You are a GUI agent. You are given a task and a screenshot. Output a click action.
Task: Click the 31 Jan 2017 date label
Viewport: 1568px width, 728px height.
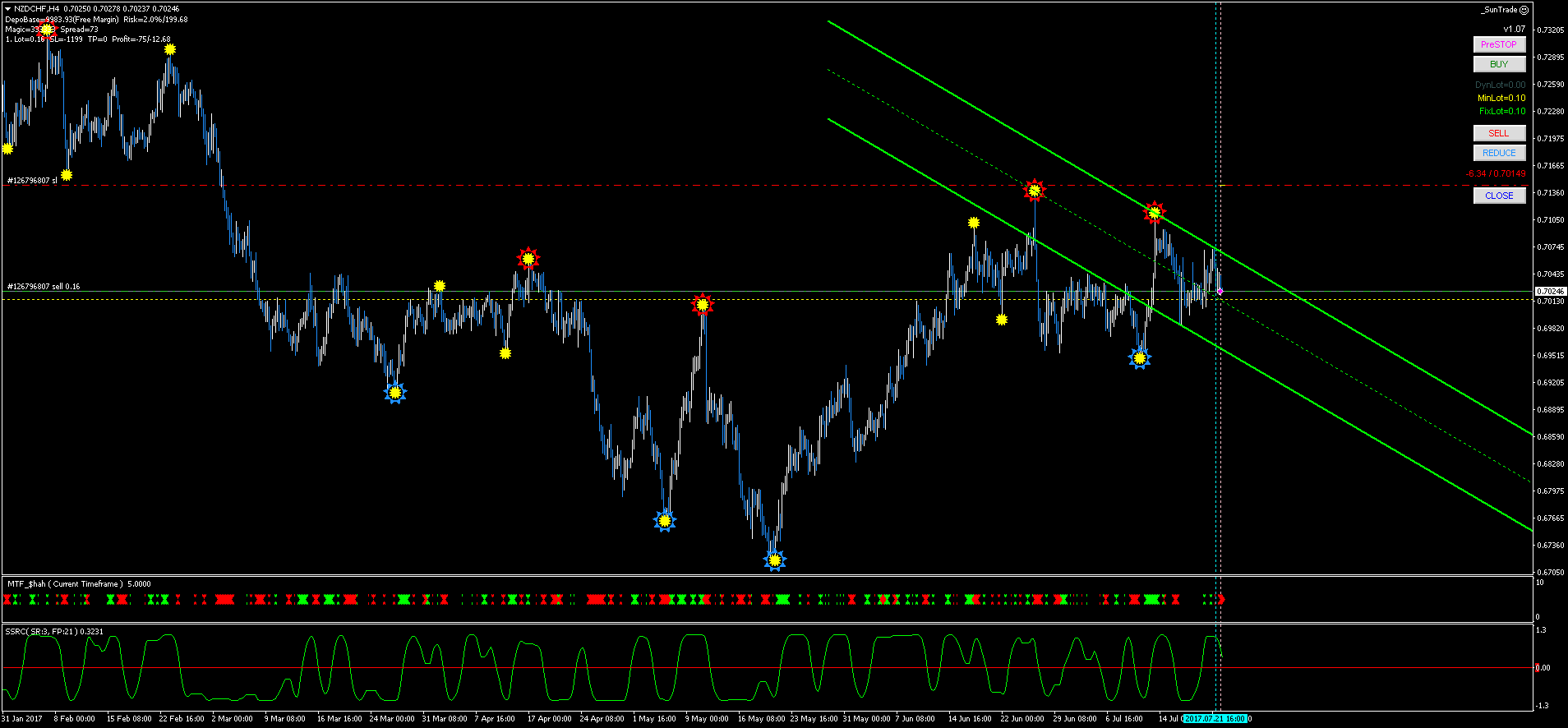tap(22, 719)
